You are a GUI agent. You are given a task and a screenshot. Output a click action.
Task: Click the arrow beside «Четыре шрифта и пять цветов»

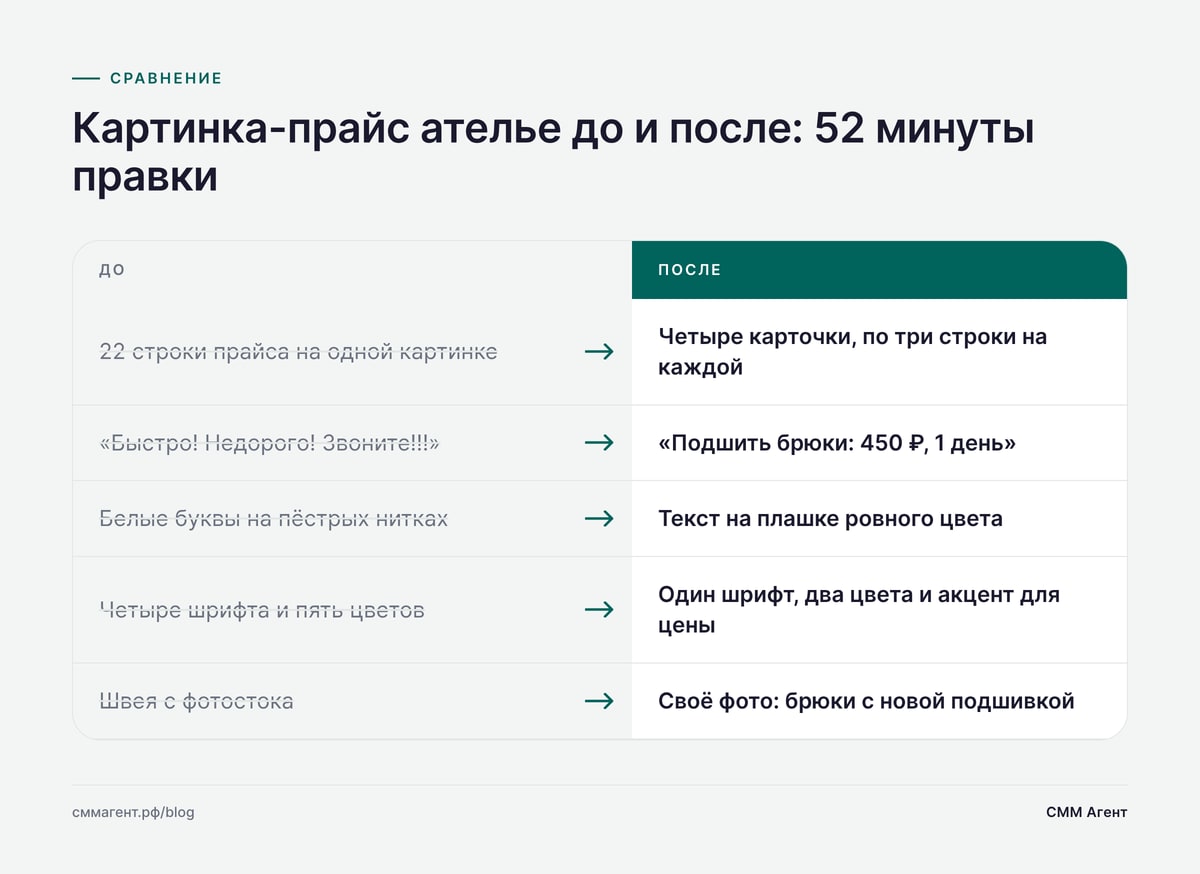599,610
